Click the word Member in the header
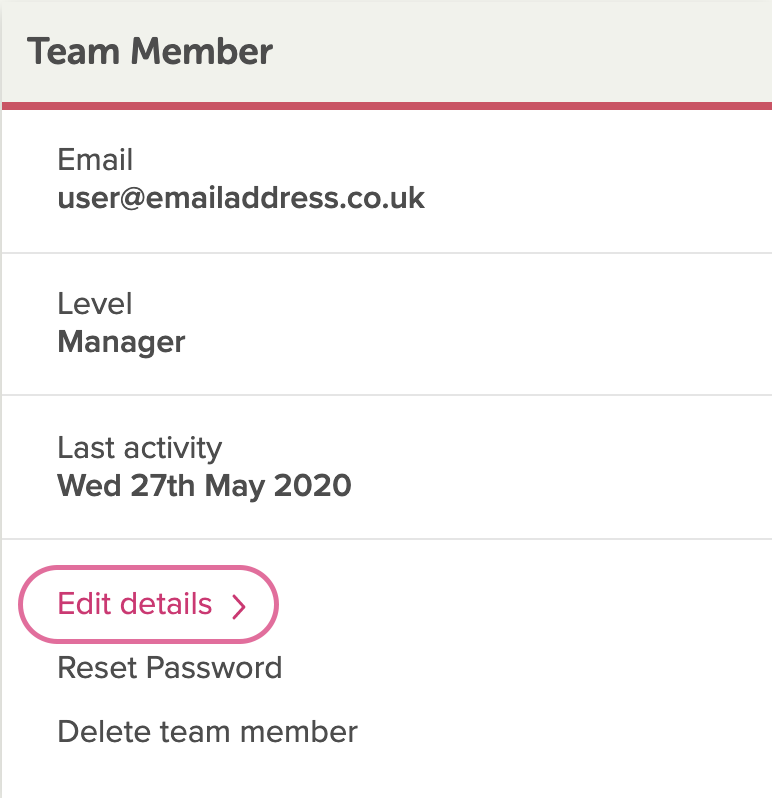The height and width of the screenshot is (798, 772). 202,51
